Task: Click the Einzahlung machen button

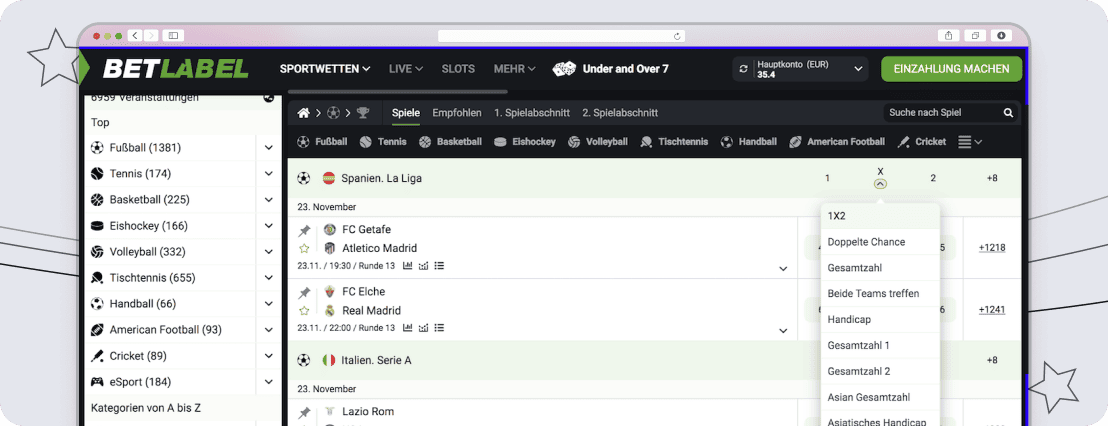Action: click(x=951, y=69)
